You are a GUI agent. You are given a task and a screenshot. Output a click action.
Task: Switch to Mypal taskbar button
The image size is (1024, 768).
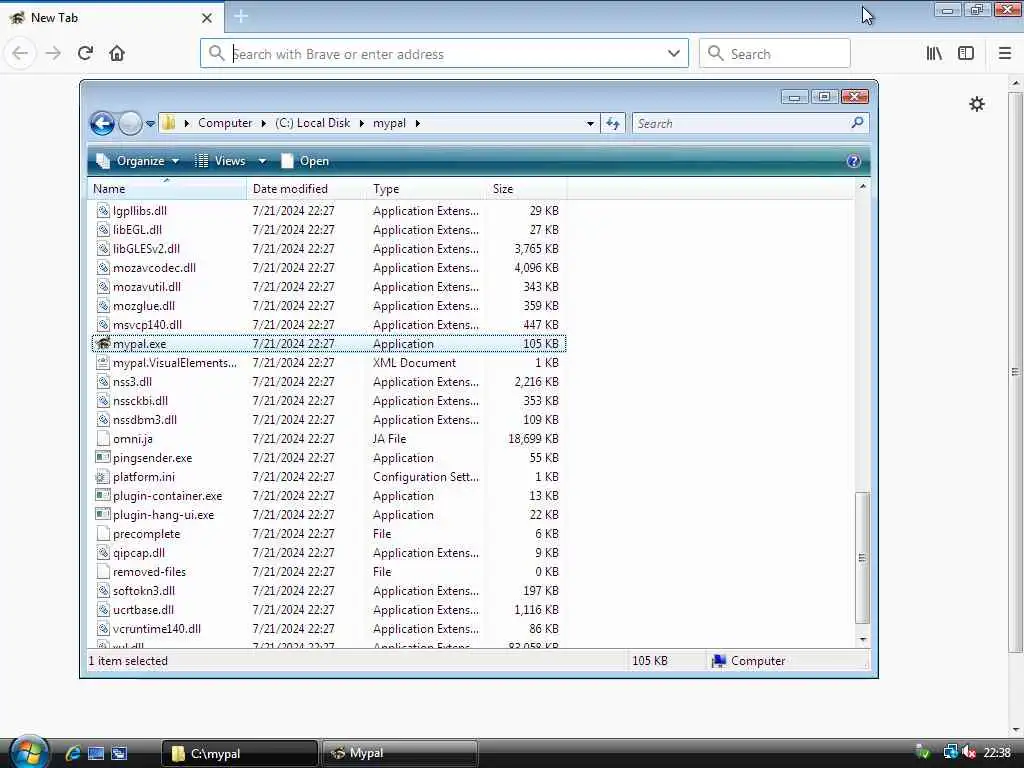tap(399, 753)
